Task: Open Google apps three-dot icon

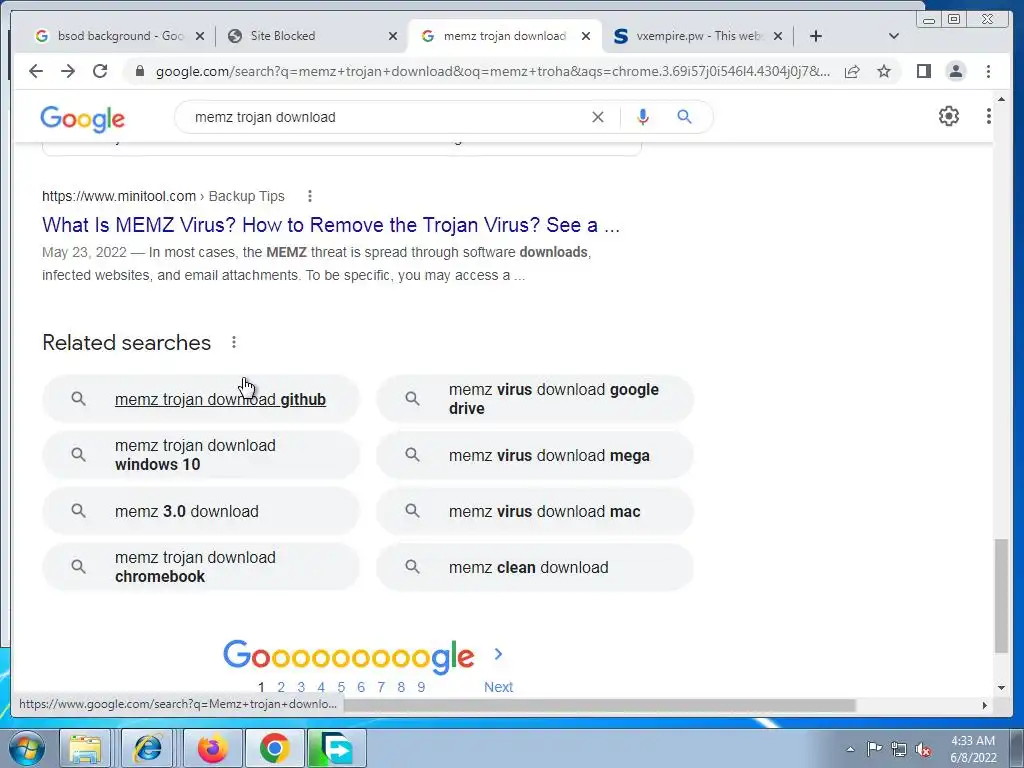Action: coord(989,116)
